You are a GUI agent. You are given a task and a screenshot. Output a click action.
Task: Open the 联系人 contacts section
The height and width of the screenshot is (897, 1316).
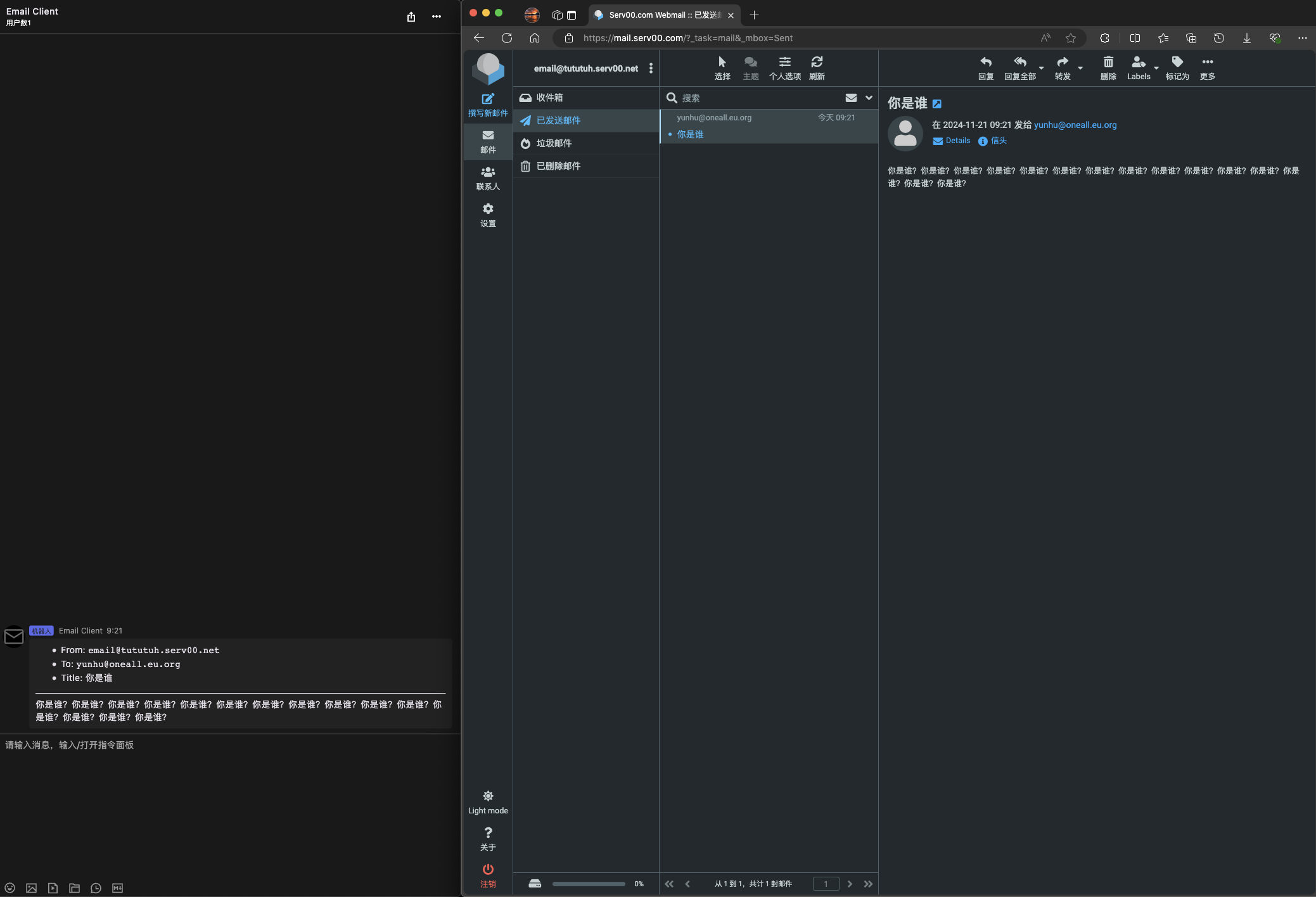tap(488, 179)
